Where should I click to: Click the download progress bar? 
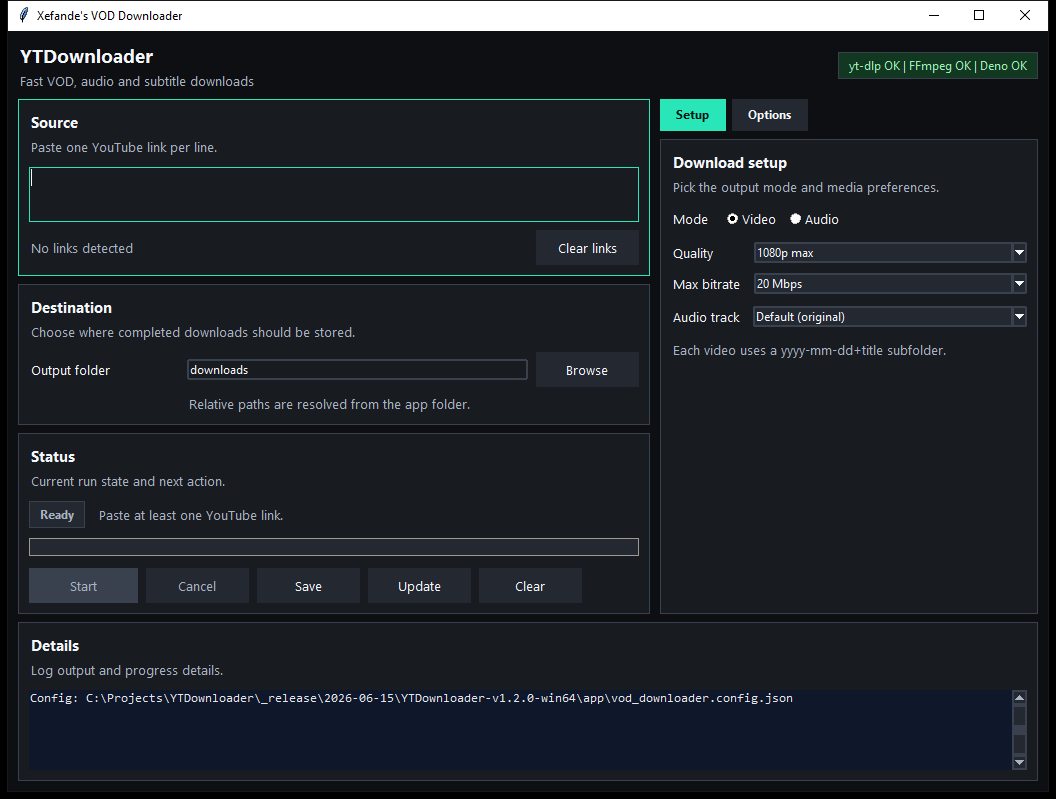click(334, 546)
